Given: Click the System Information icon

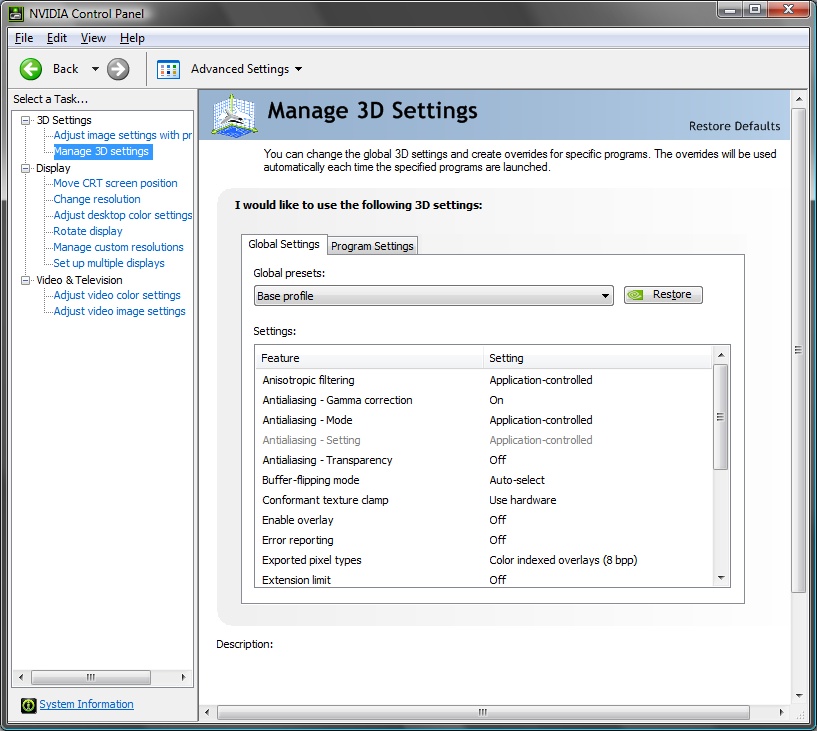Looking at the screenshot, I should pos(28,705).
